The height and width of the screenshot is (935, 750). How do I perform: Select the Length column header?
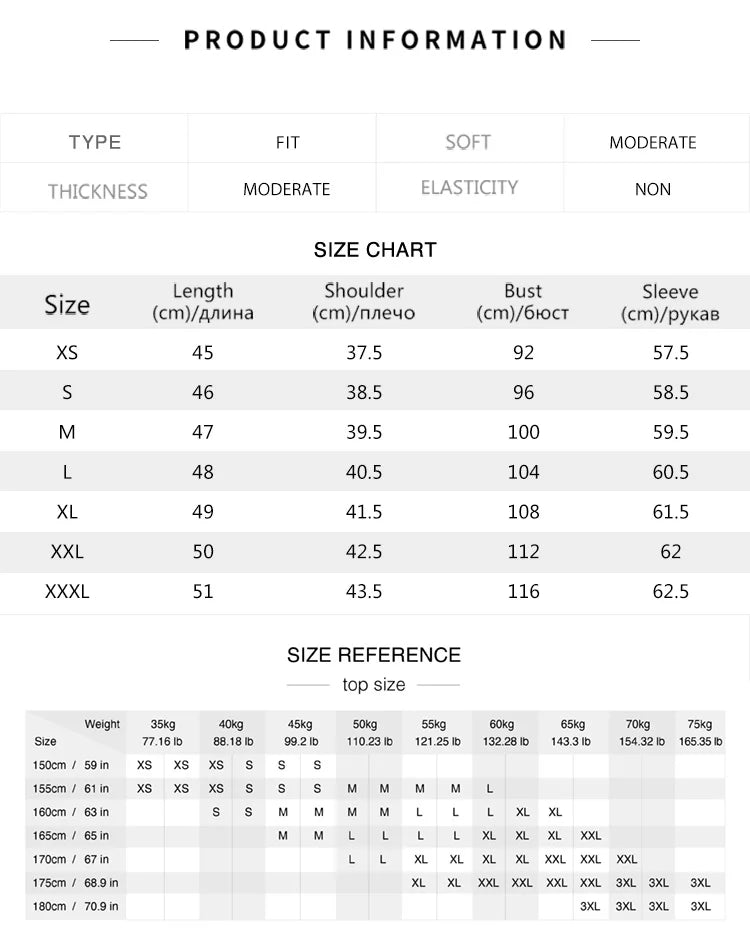pos(203,302)
